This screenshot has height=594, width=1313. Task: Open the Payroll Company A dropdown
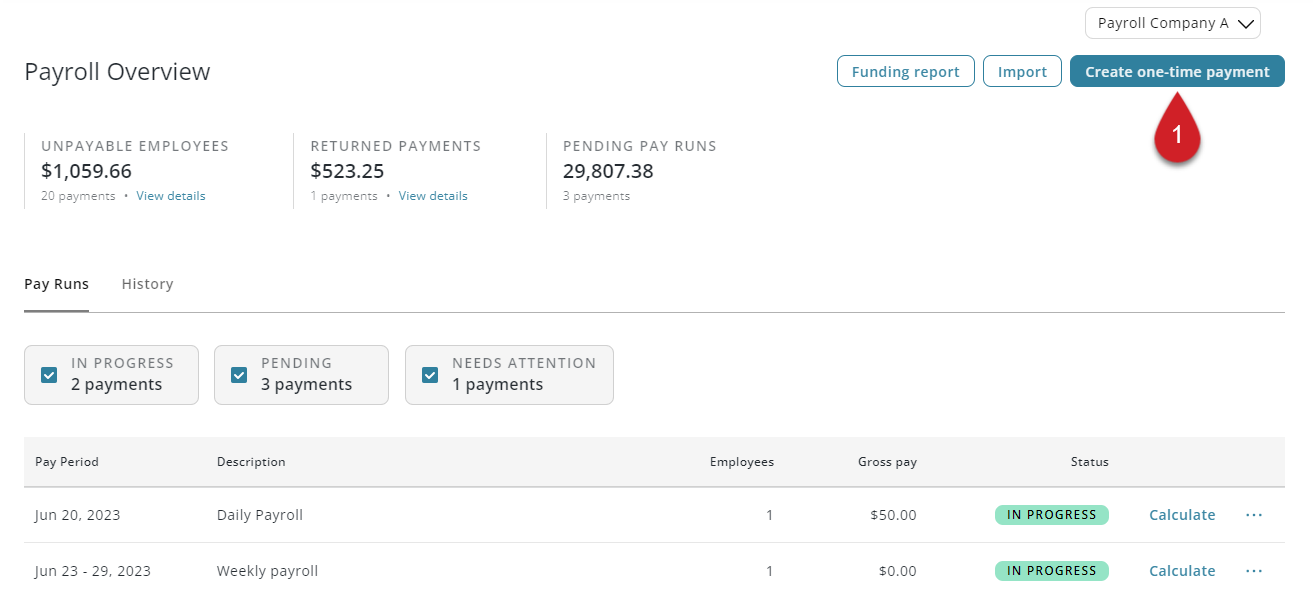click(1172, 23)
